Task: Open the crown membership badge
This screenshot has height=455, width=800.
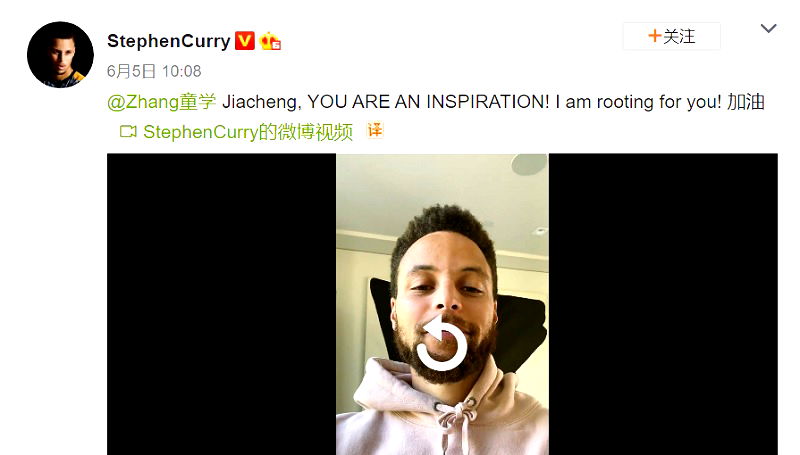Action: (x=270, y=41)
